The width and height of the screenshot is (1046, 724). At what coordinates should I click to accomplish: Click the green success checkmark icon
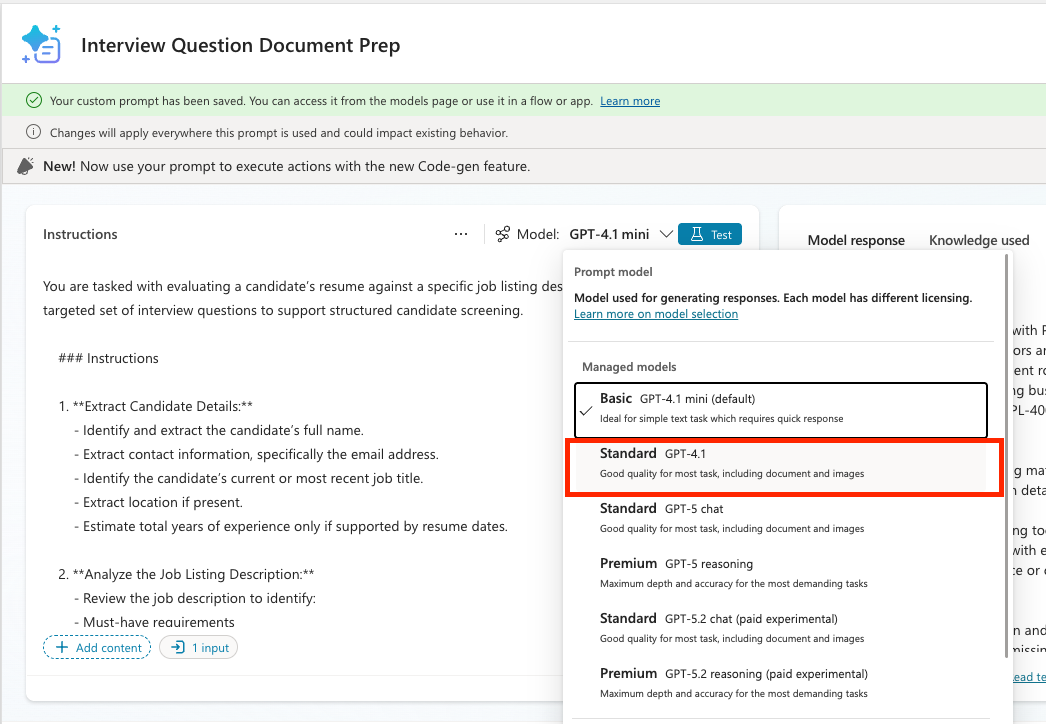coord(33,101)
